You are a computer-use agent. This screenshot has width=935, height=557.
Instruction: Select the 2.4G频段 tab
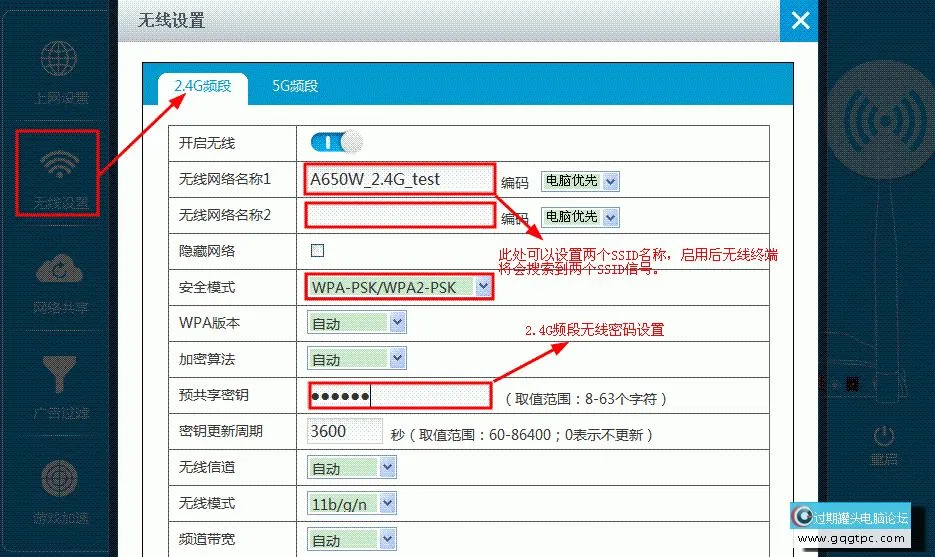pyautogui.click(x=202, y=86)
